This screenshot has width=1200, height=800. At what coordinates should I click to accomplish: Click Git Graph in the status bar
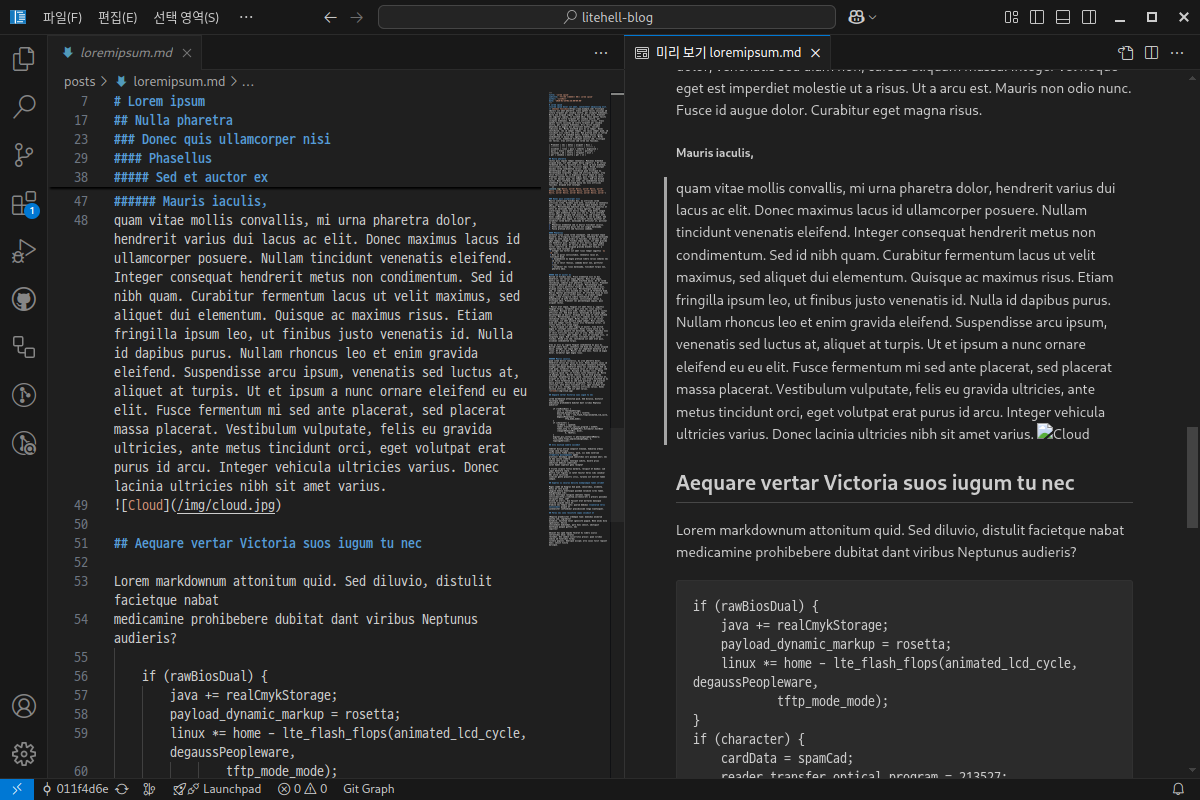369,789
